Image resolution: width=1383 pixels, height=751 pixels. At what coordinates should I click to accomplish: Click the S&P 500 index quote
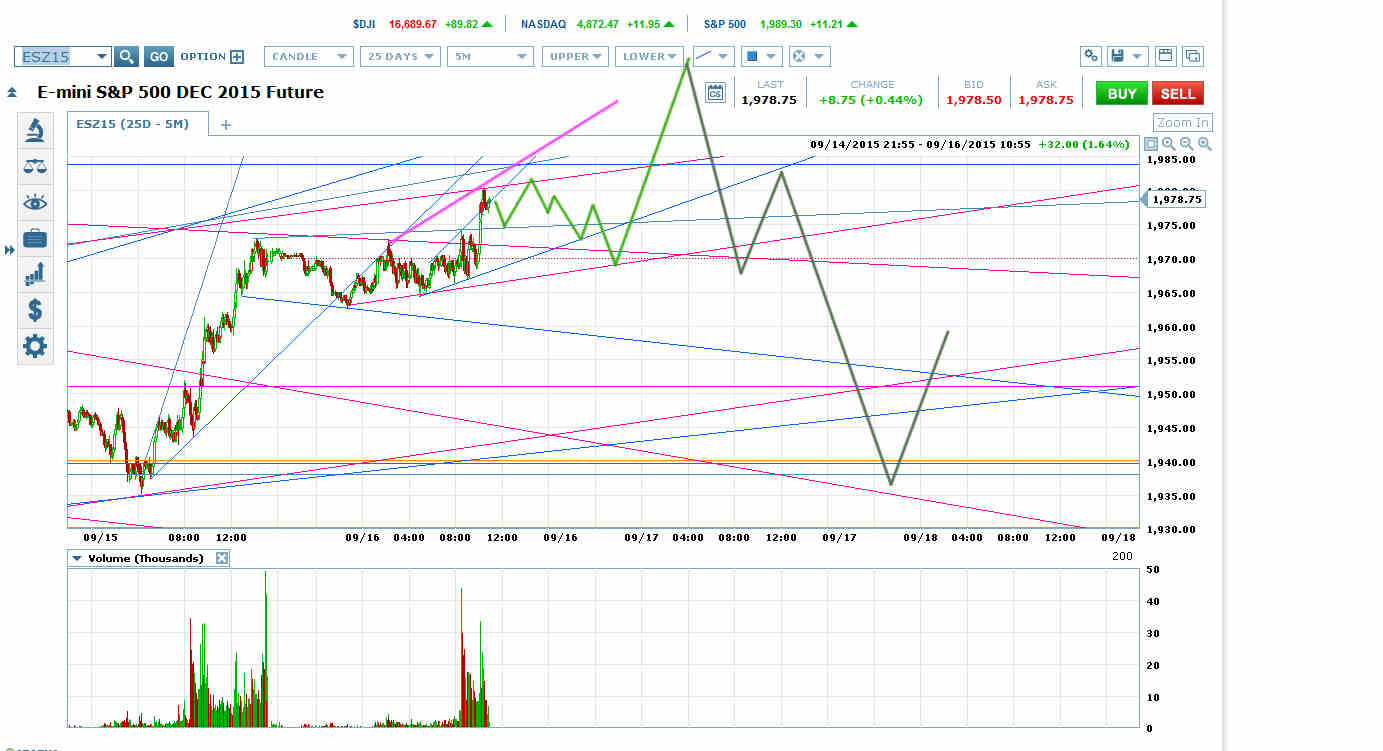pyautogui.click(x=780, y=24)
